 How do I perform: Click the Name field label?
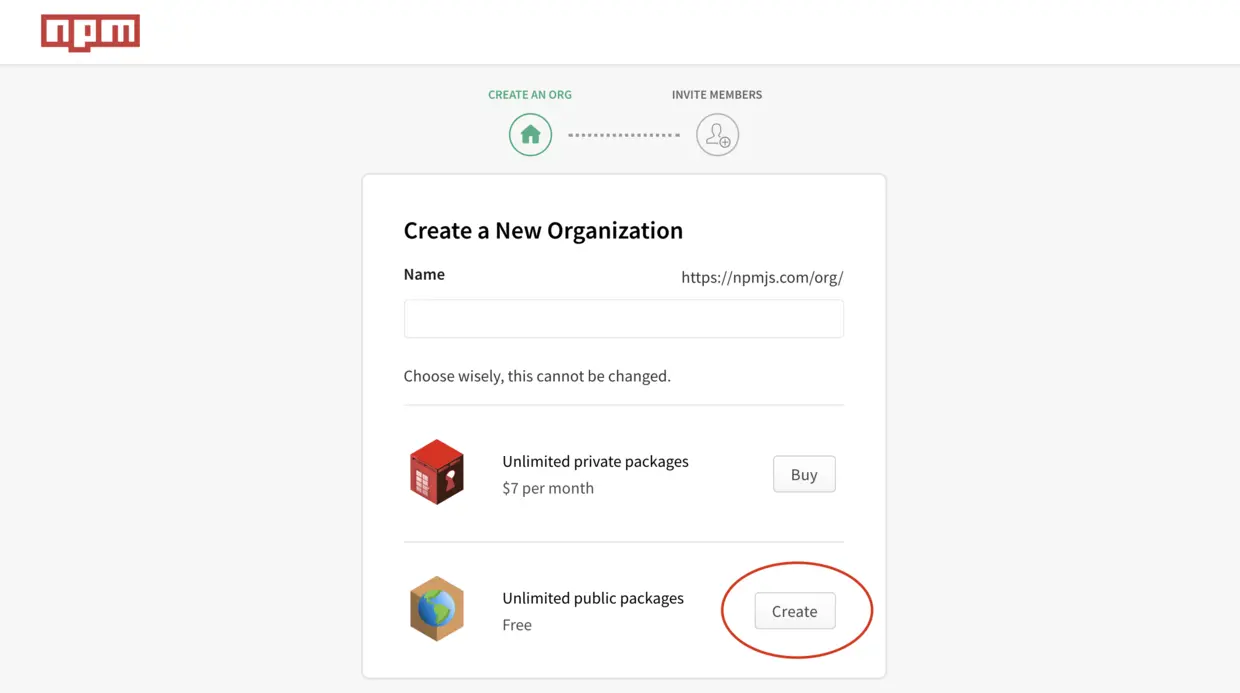click(424, 274)
